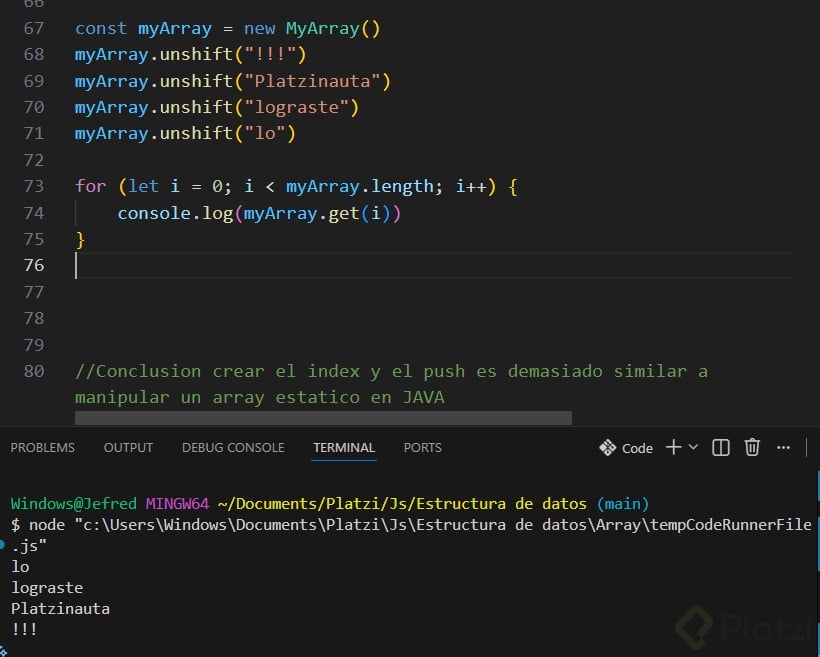
Task: Click the editor horizontal scrollbar
Action: coord(322,418)
